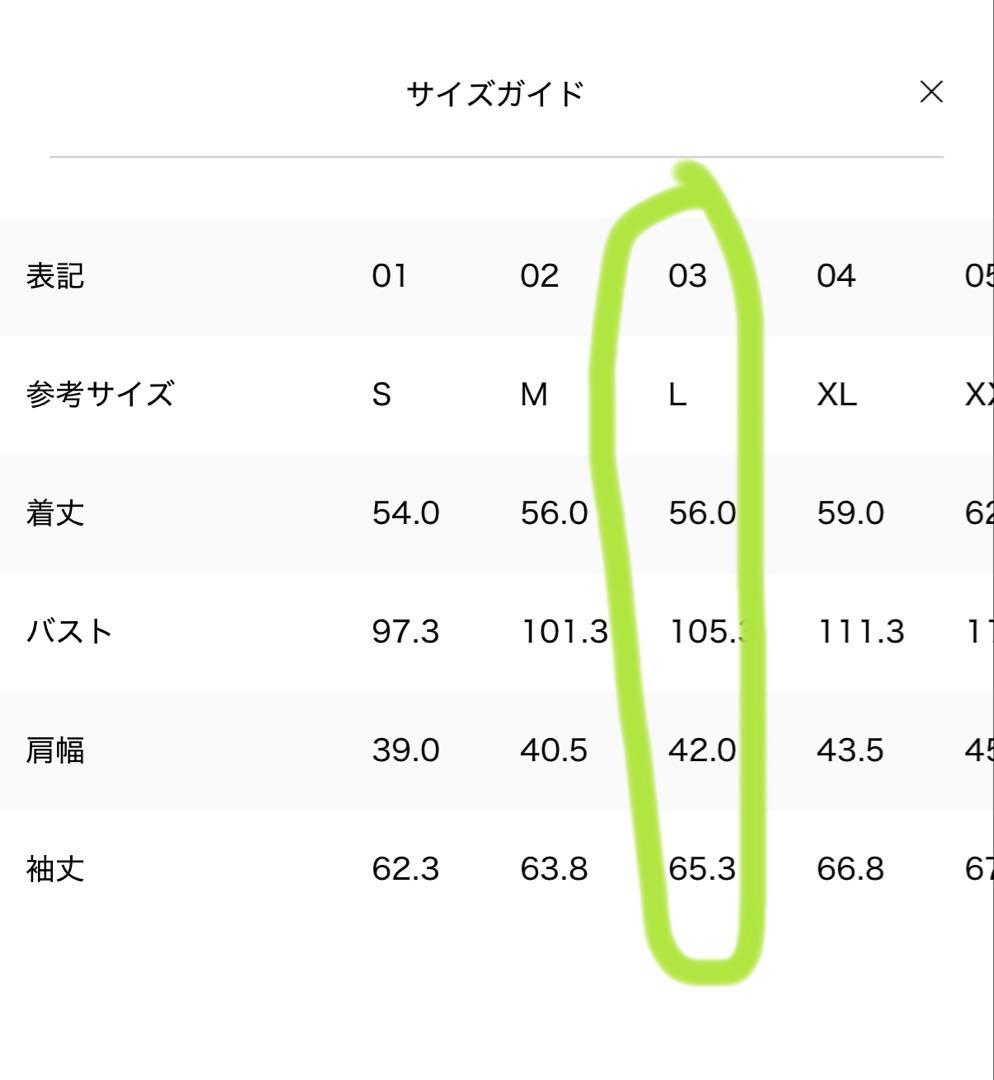994x1080 pixels.
Task: Select the 表記 row label
Action: 55,276
